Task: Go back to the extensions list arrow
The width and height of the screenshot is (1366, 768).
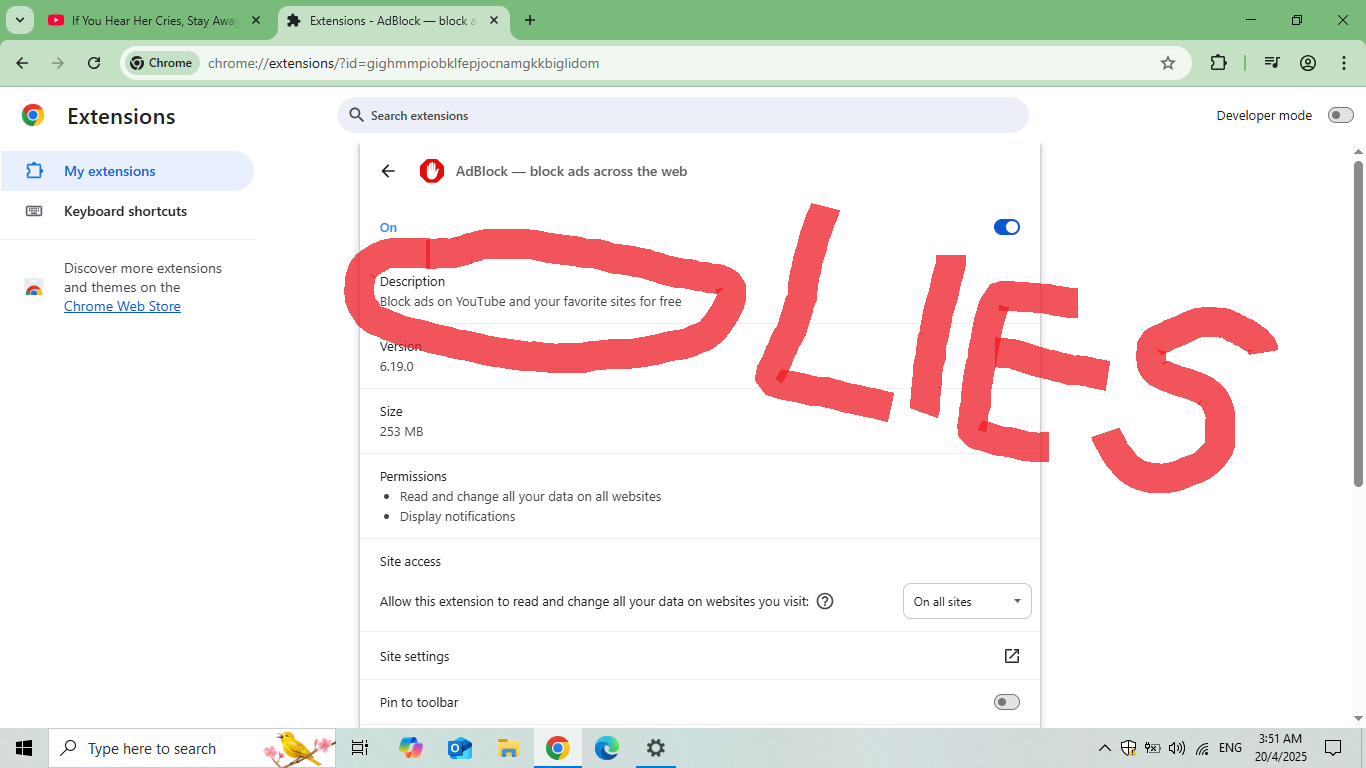Action: 388,171
